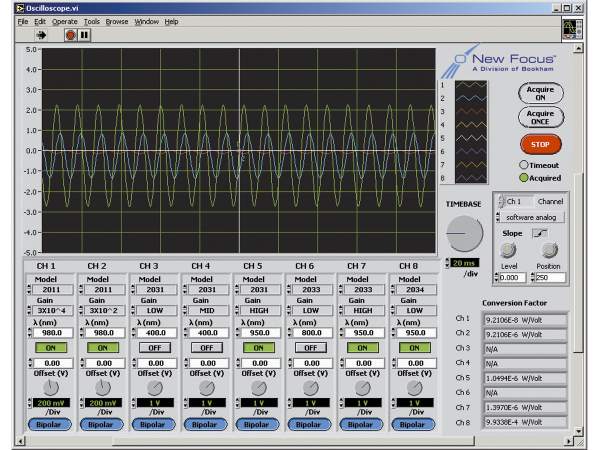600x450 pixels.
Task: Click the trigger Level knob
Action: pyautogui.click(x=508, y=250)
